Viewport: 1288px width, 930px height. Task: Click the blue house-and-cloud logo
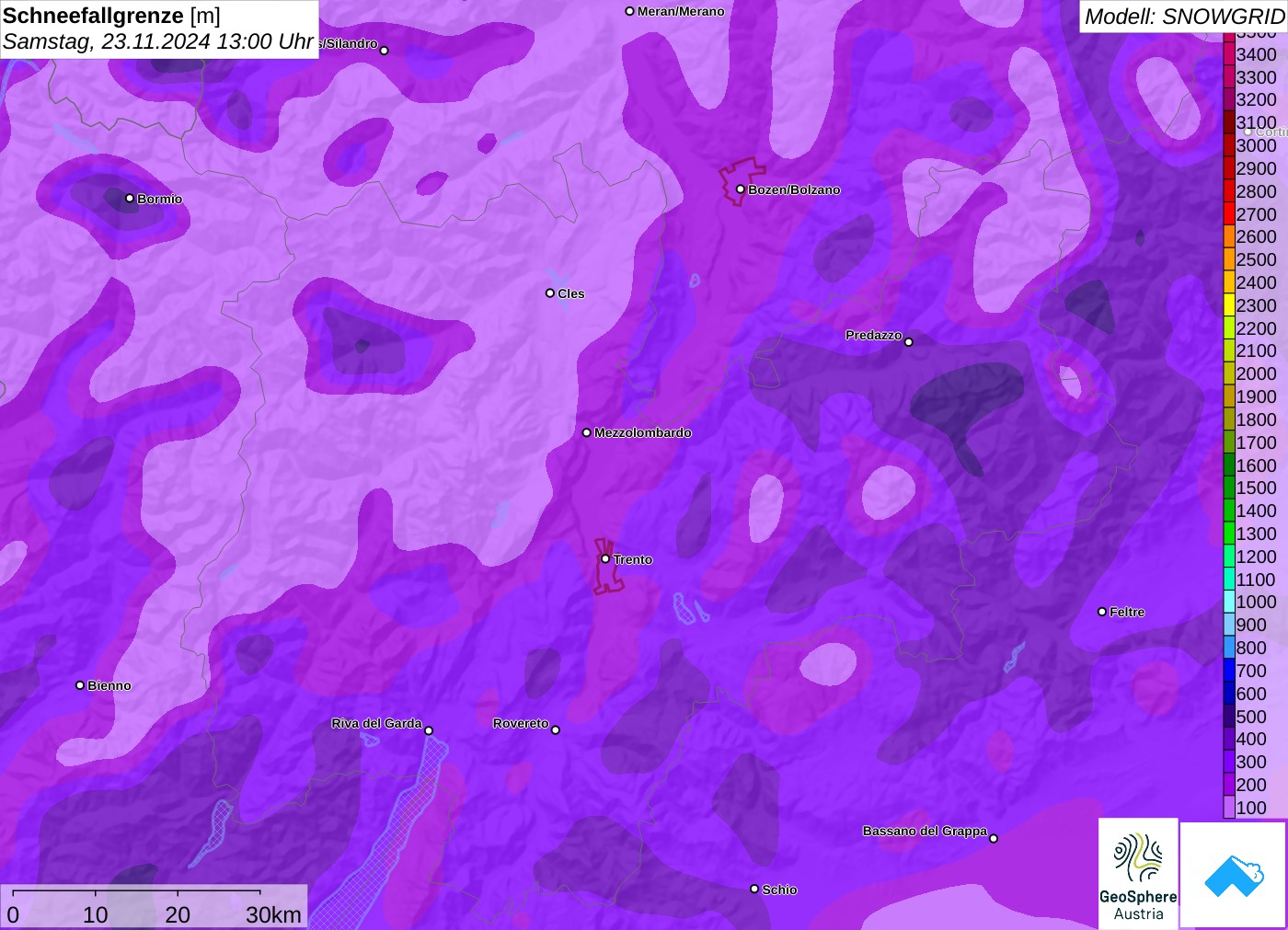(x=1233, y=874)
